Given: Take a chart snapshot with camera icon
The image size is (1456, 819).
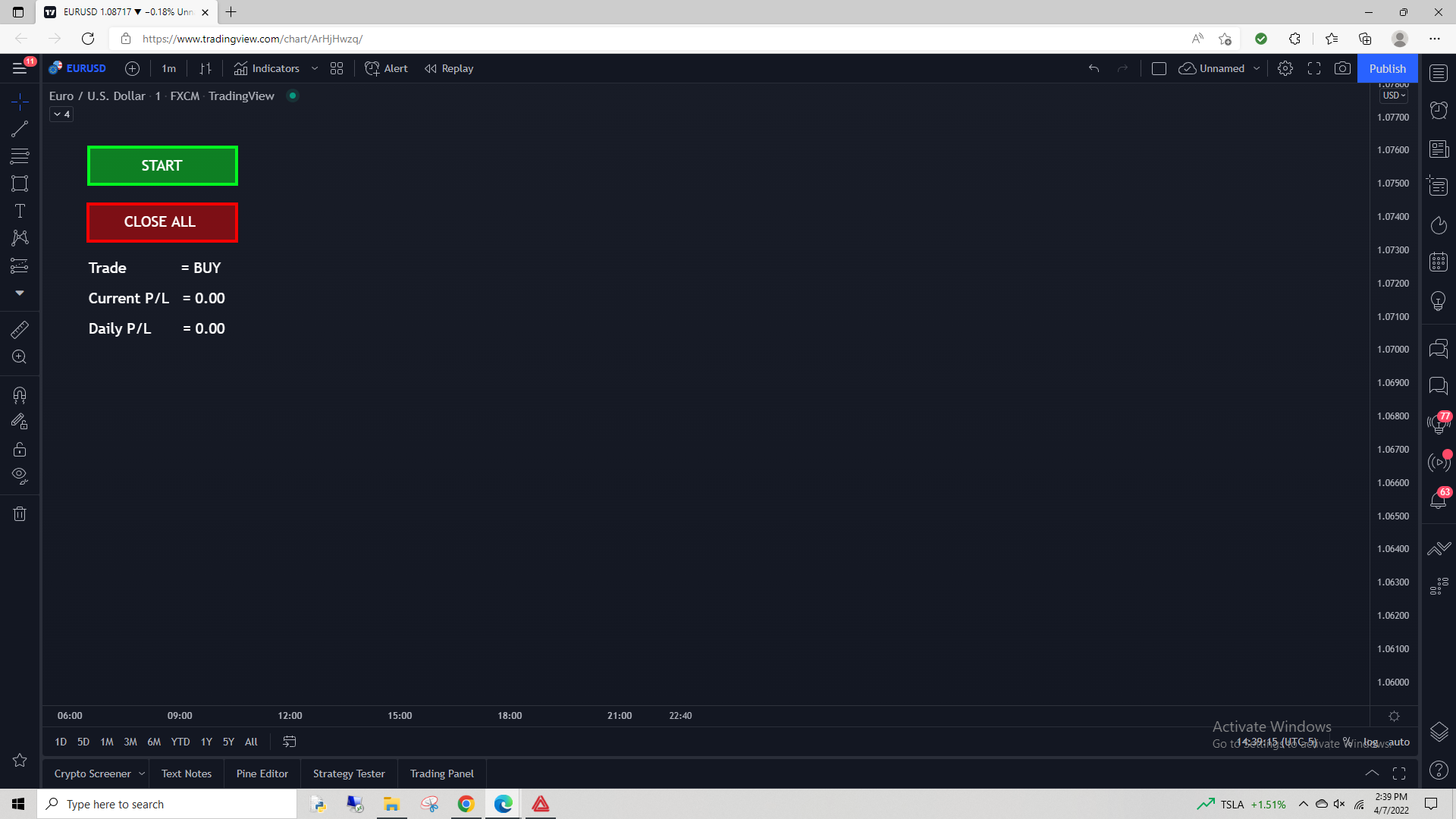Looking at the screenshot, I should pyautogui.click(x=1342, y=68).
